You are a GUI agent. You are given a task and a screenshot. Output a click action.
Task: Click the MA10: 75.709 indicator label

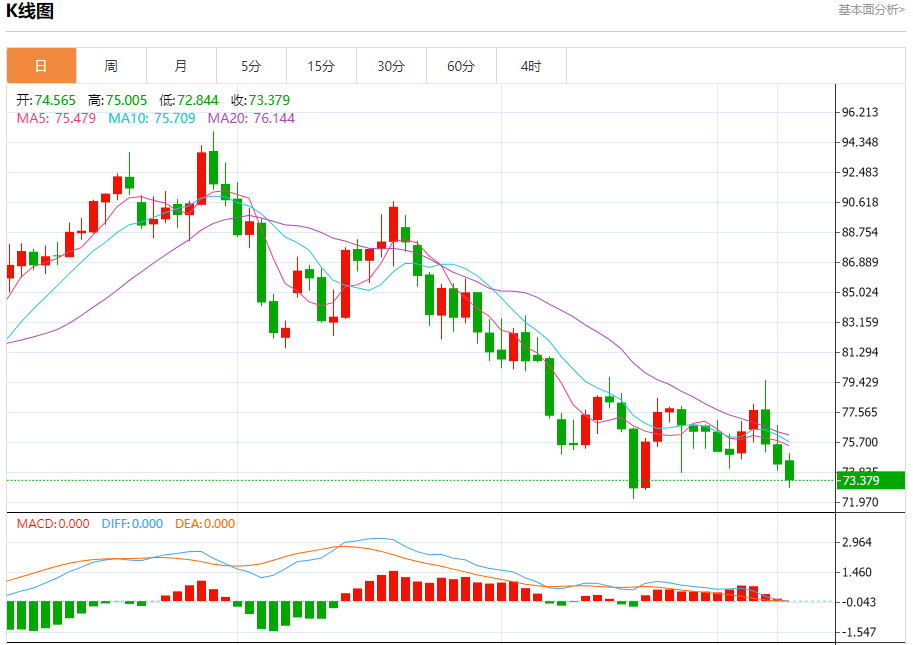pyautogui.click(x=152, y=118)
